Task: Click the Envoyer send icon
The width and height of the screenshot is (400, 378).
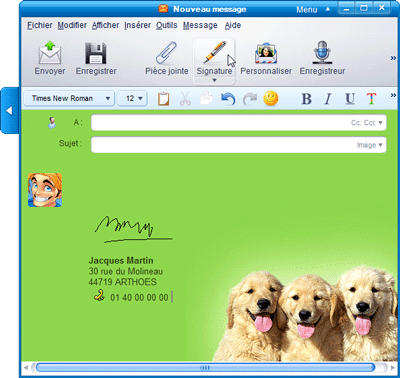Action: pyautogui.click(x=50, y=53)
